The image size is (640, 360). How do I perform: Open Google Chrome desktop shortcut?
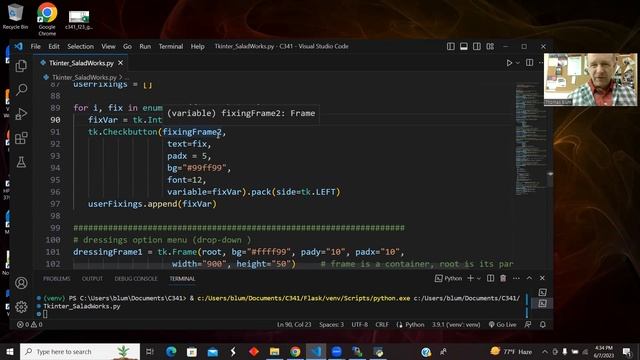coord(47,19)
